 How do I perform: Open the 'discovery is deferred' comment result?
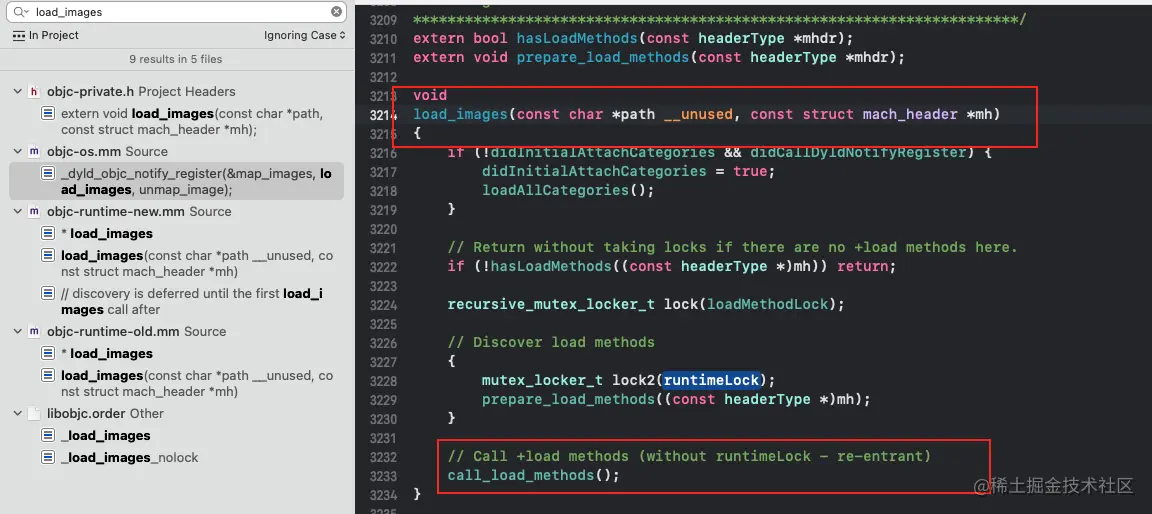tap(192, 301)
